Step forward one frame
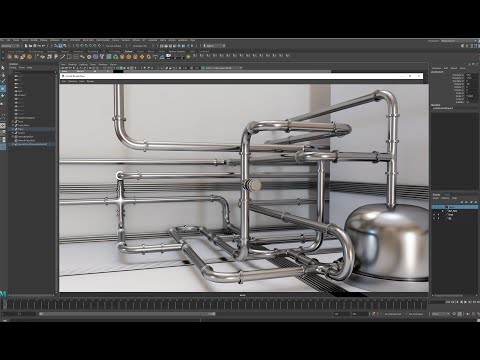The height and width of the screenshot is (360, 480). (x=469, y=302)
